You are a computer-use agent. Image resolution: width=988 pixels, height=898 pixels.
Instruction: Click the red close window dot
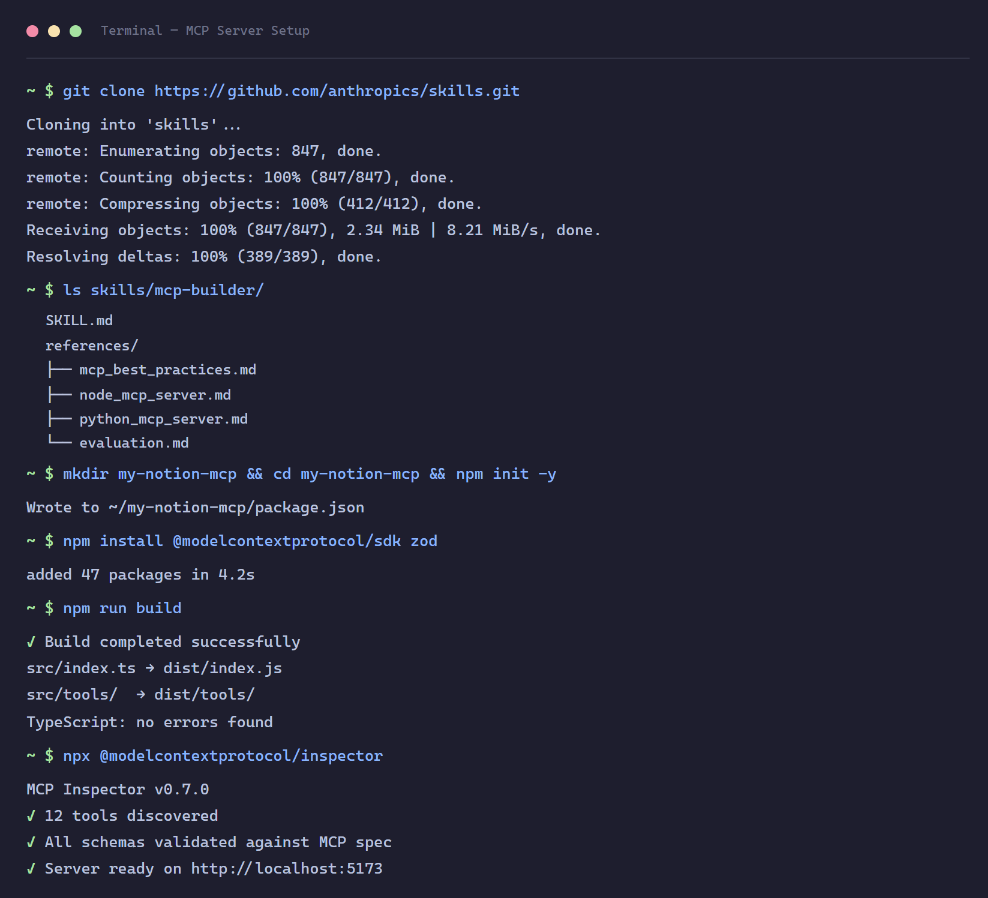(33, 31)
